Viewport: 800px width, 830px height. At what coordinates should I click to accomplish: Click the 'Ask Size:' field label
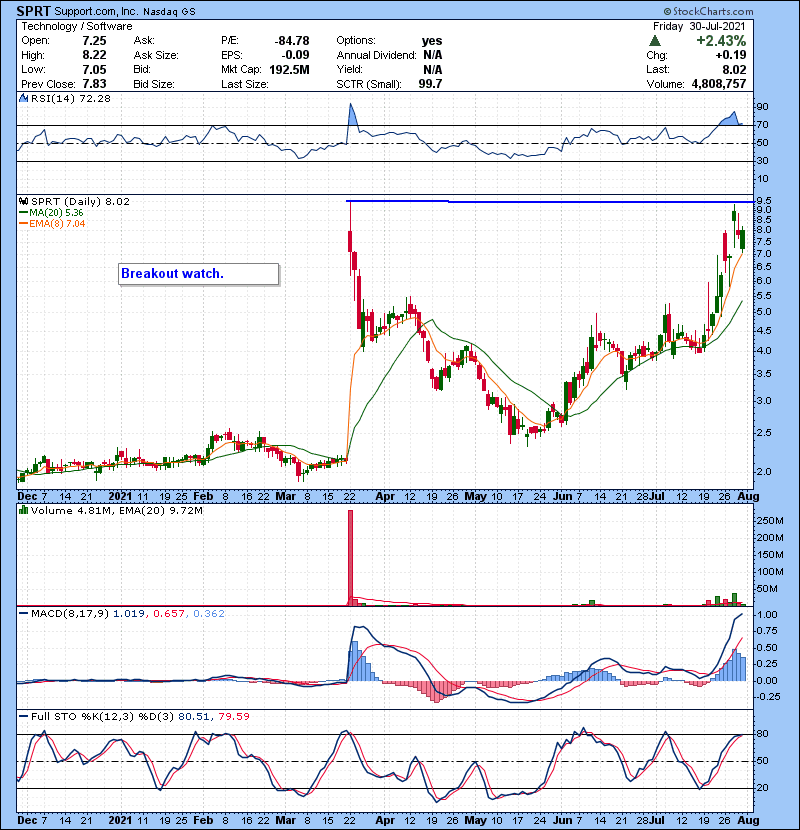[x=156, y=55]
